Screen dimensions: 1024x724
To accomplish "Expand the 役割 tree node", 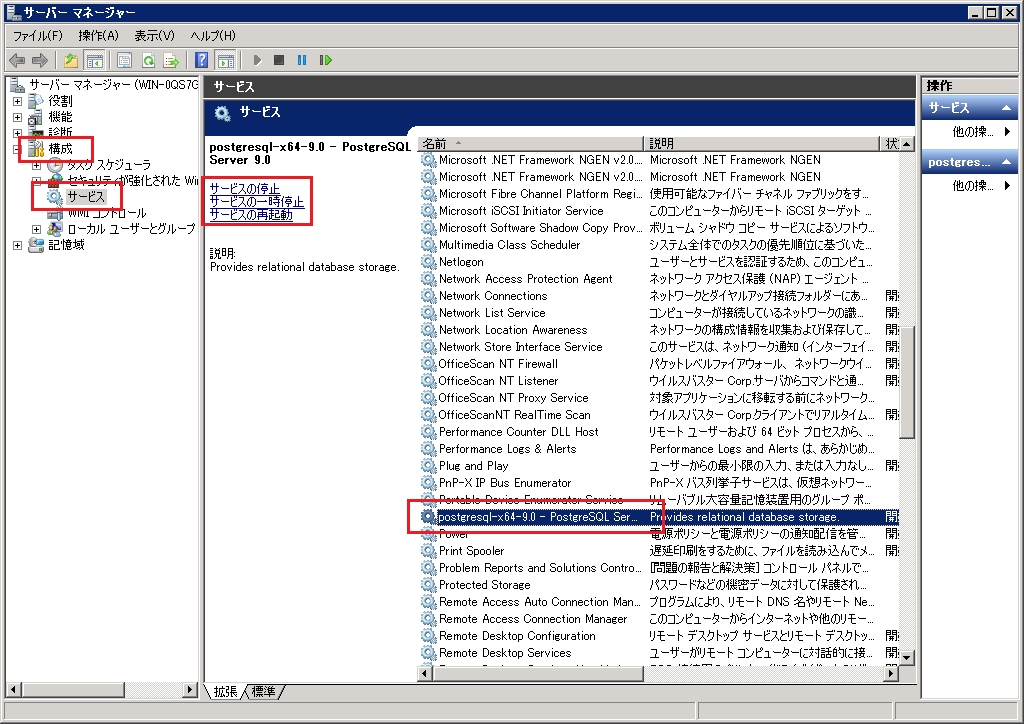I will click(x=17, y=101).
